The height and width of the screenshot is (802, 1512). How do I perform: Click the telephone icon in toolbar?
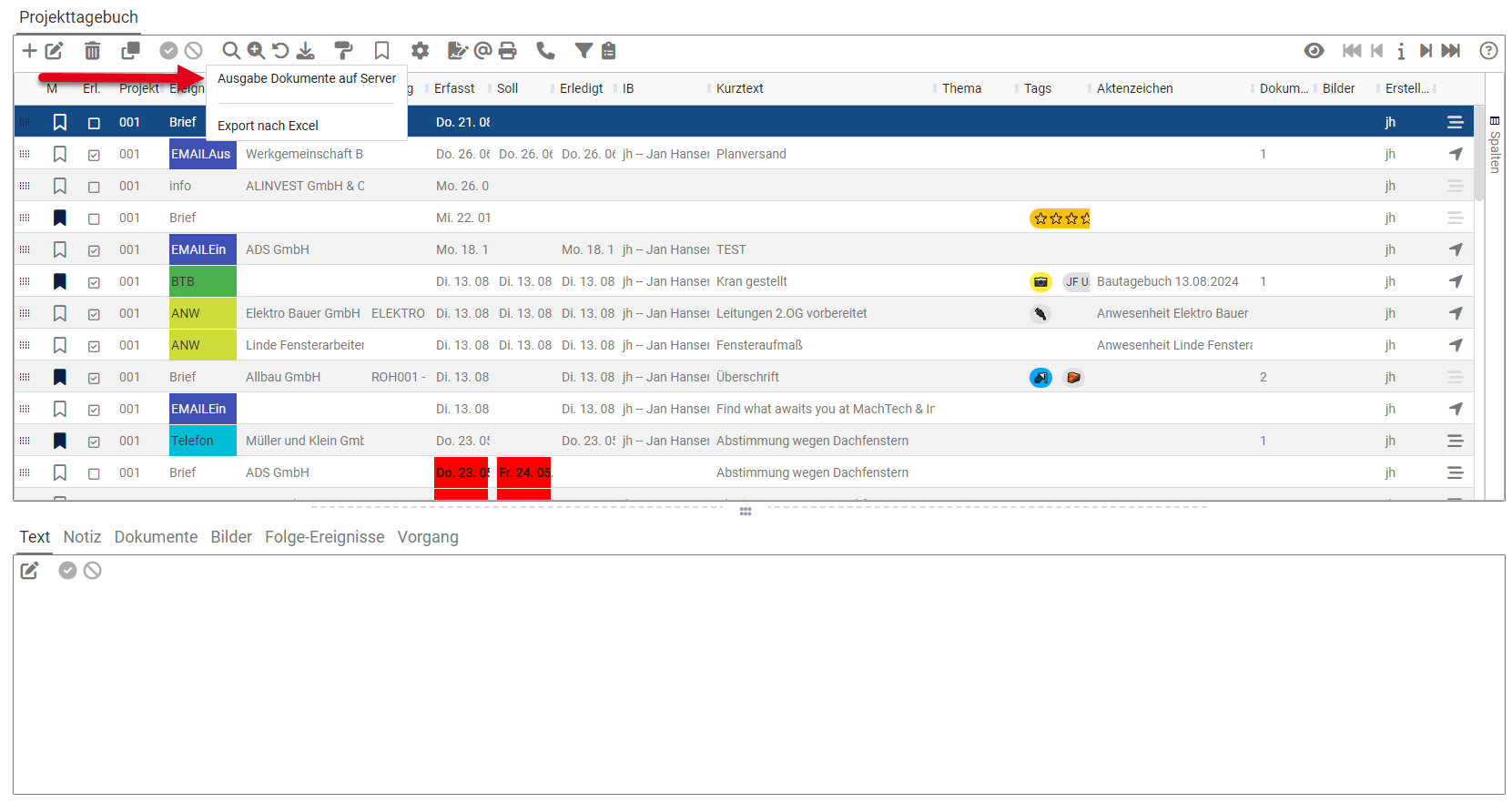tap(545, 51)
